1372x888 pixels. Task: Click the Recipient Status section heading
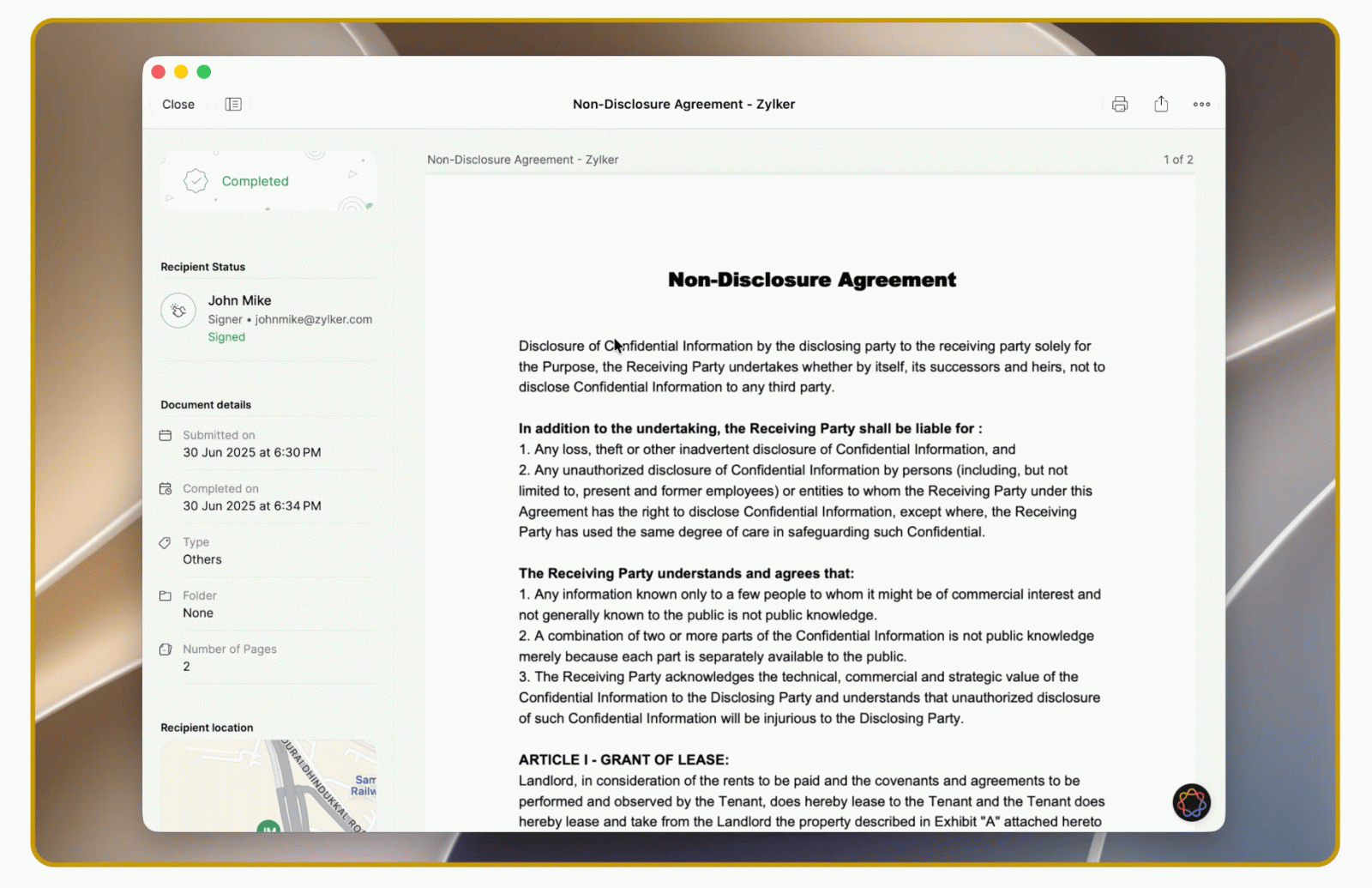[x=202, y=267]
